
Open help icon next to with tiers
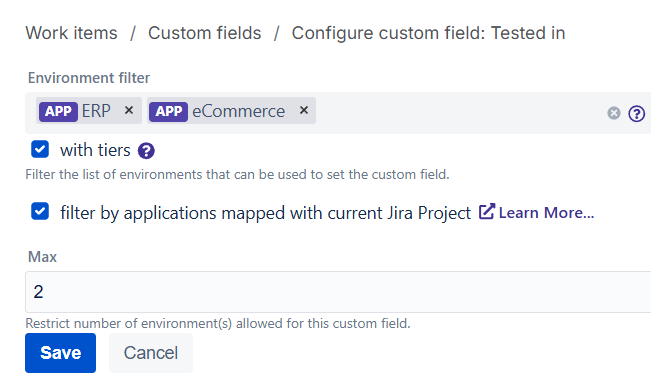click(x=146, y=151)
